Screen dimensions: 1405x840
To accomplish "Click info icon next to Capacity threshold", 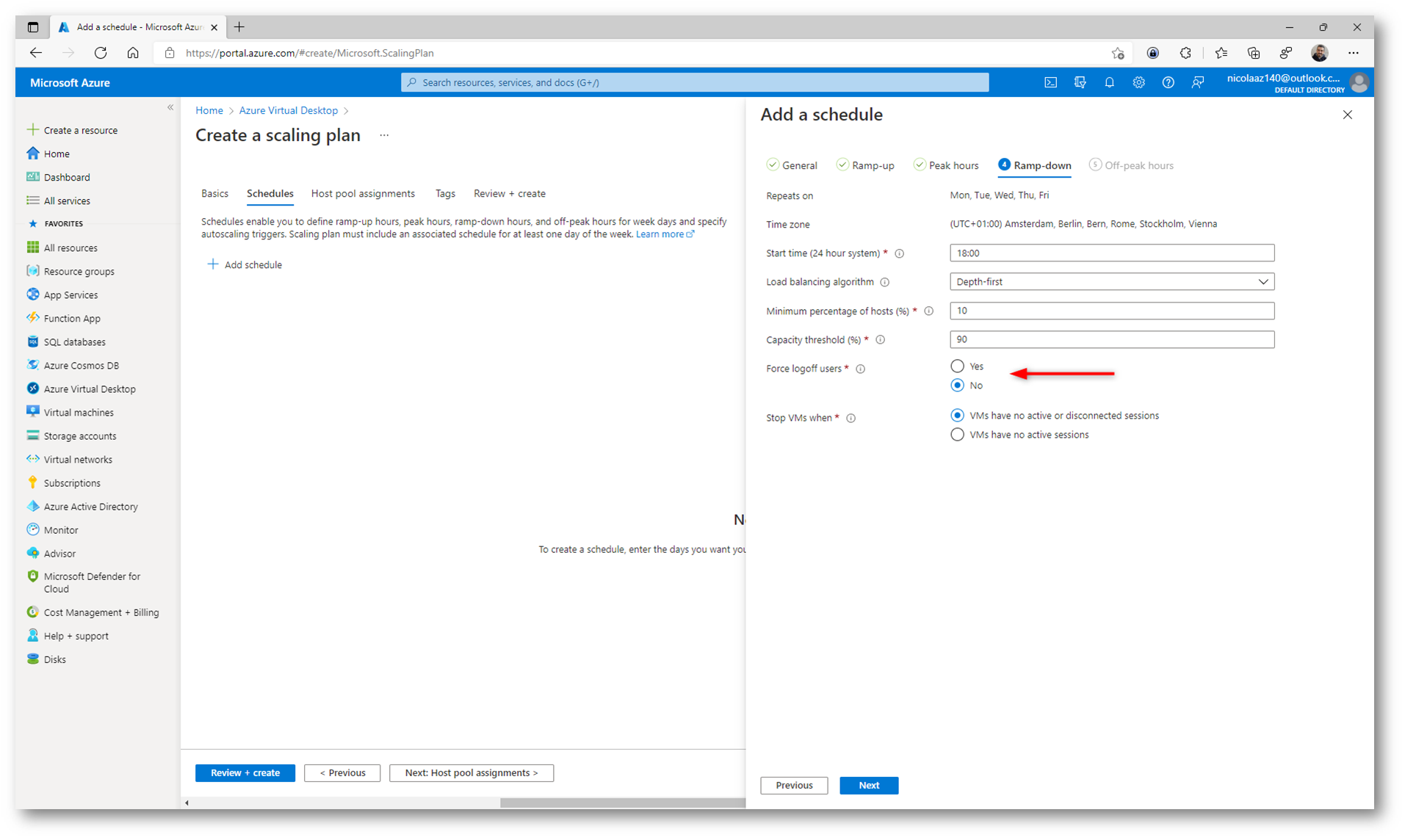I will point(880,340).
